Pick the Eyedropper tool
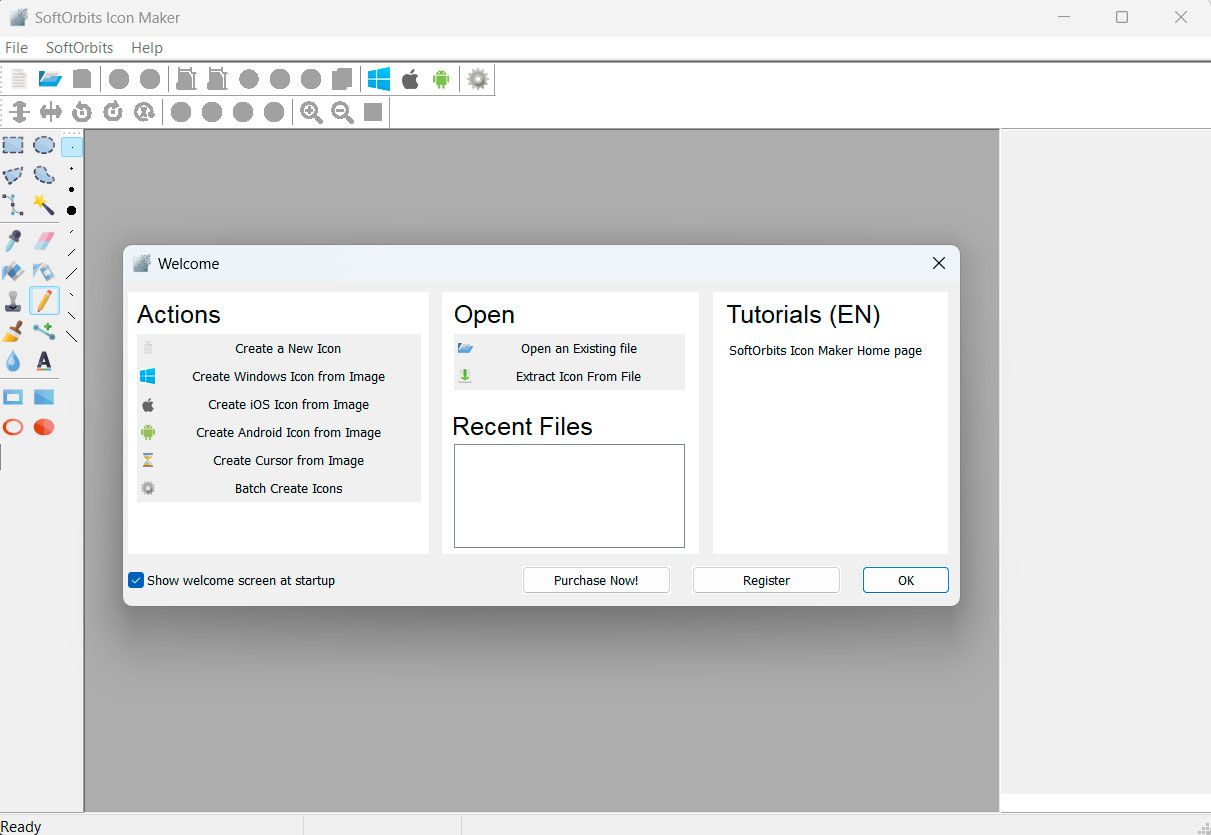This screenshot has width=1211, height=835. coord(14,240)
